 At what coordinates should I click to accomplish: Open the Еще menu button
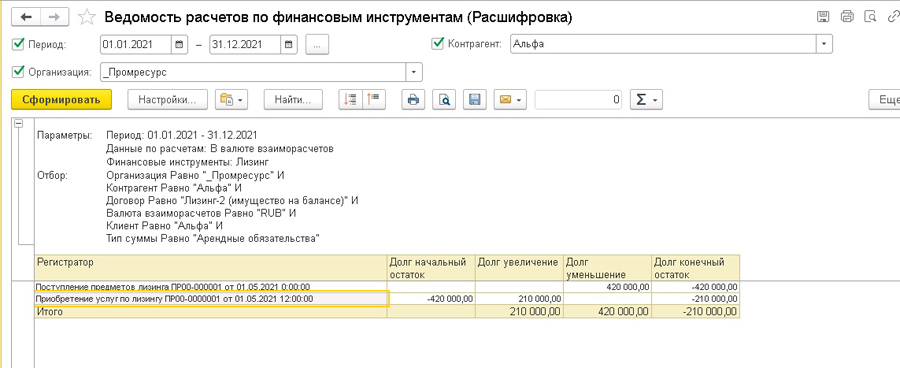click(x=885, y=99)
